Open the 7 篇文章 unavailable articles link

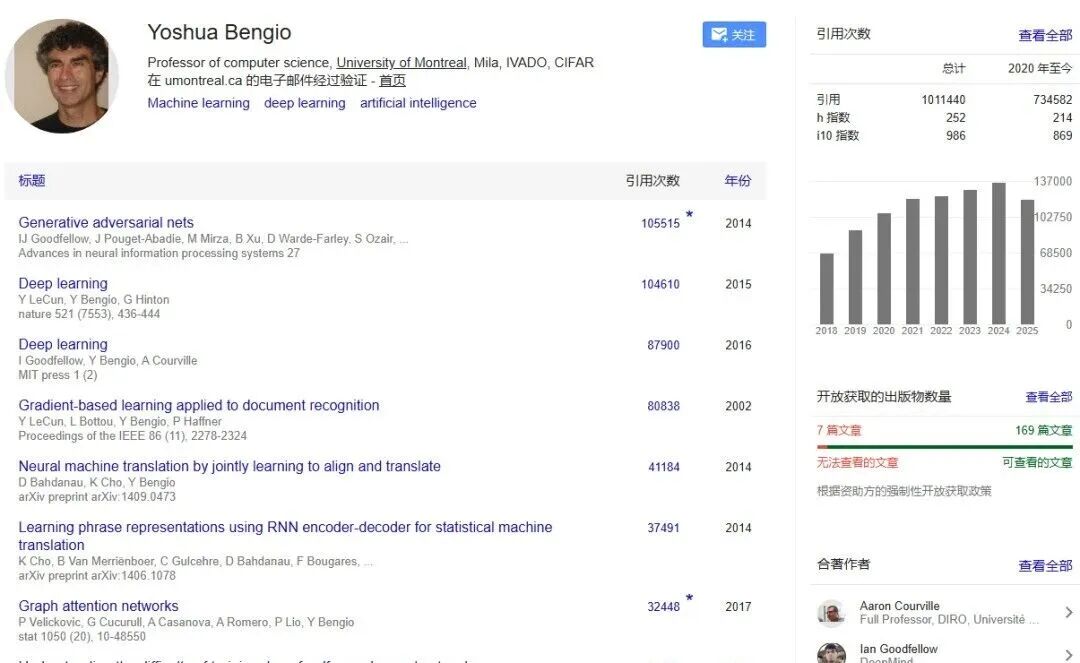click(x=839, y=430)
